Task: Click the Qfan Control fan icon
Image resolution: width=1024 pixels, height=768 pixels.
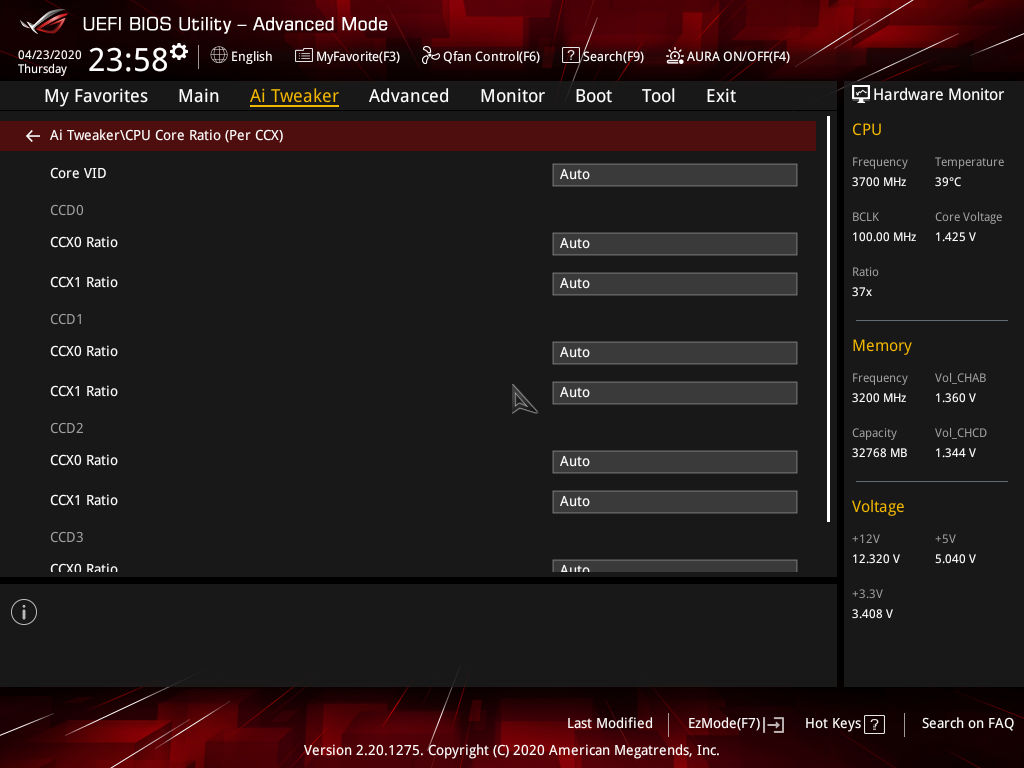Action: (430, 56)
